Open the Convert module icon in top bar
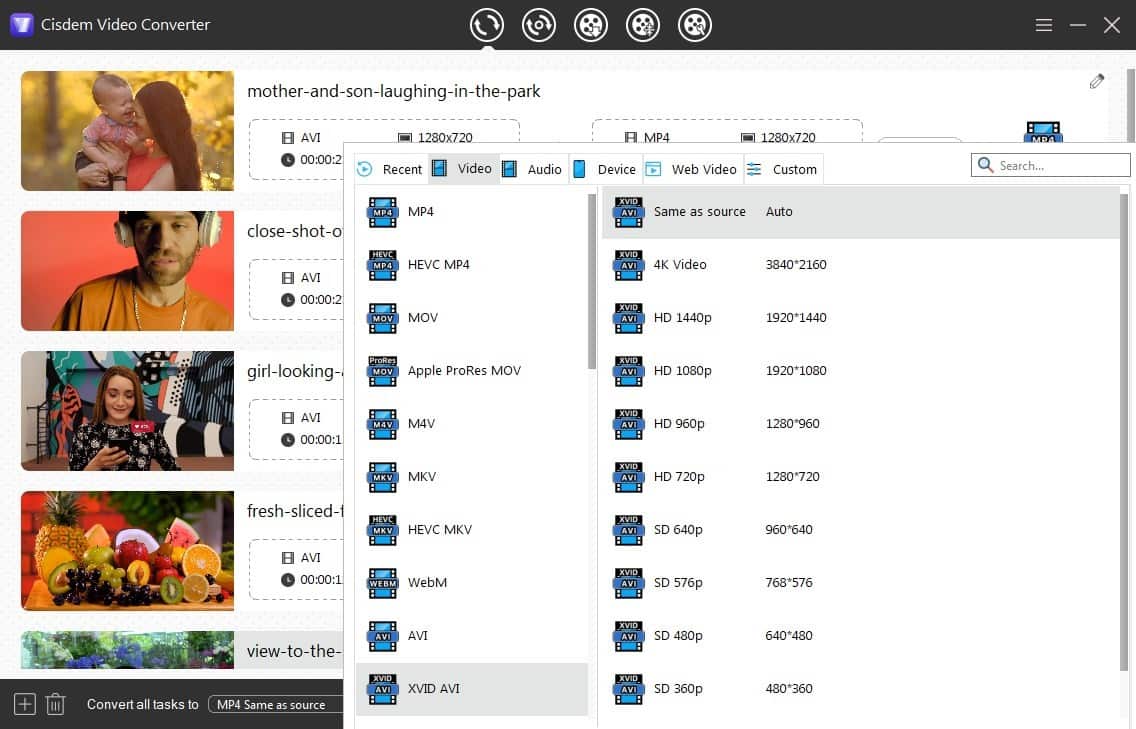The width and height of the screenshot is (1136, 729). point(487,25)
